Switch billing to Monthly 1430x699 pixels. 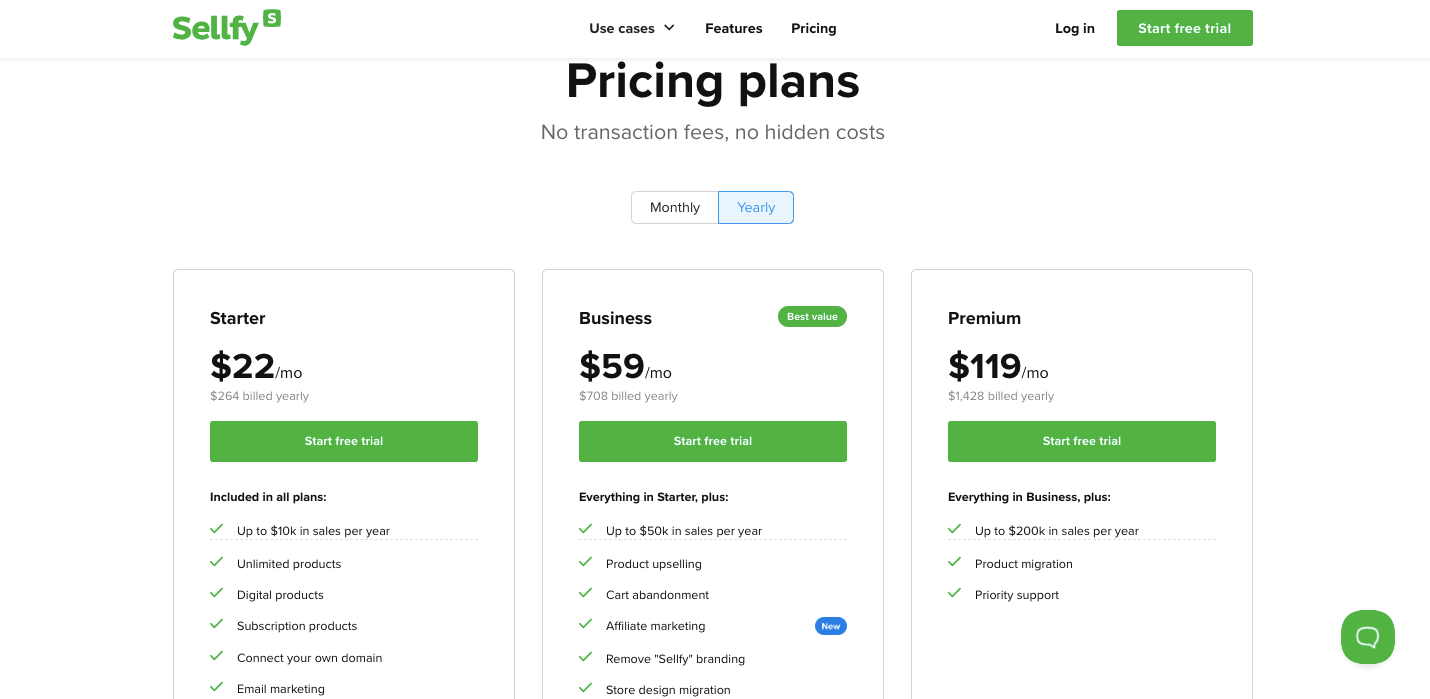(x=675, y=207)
